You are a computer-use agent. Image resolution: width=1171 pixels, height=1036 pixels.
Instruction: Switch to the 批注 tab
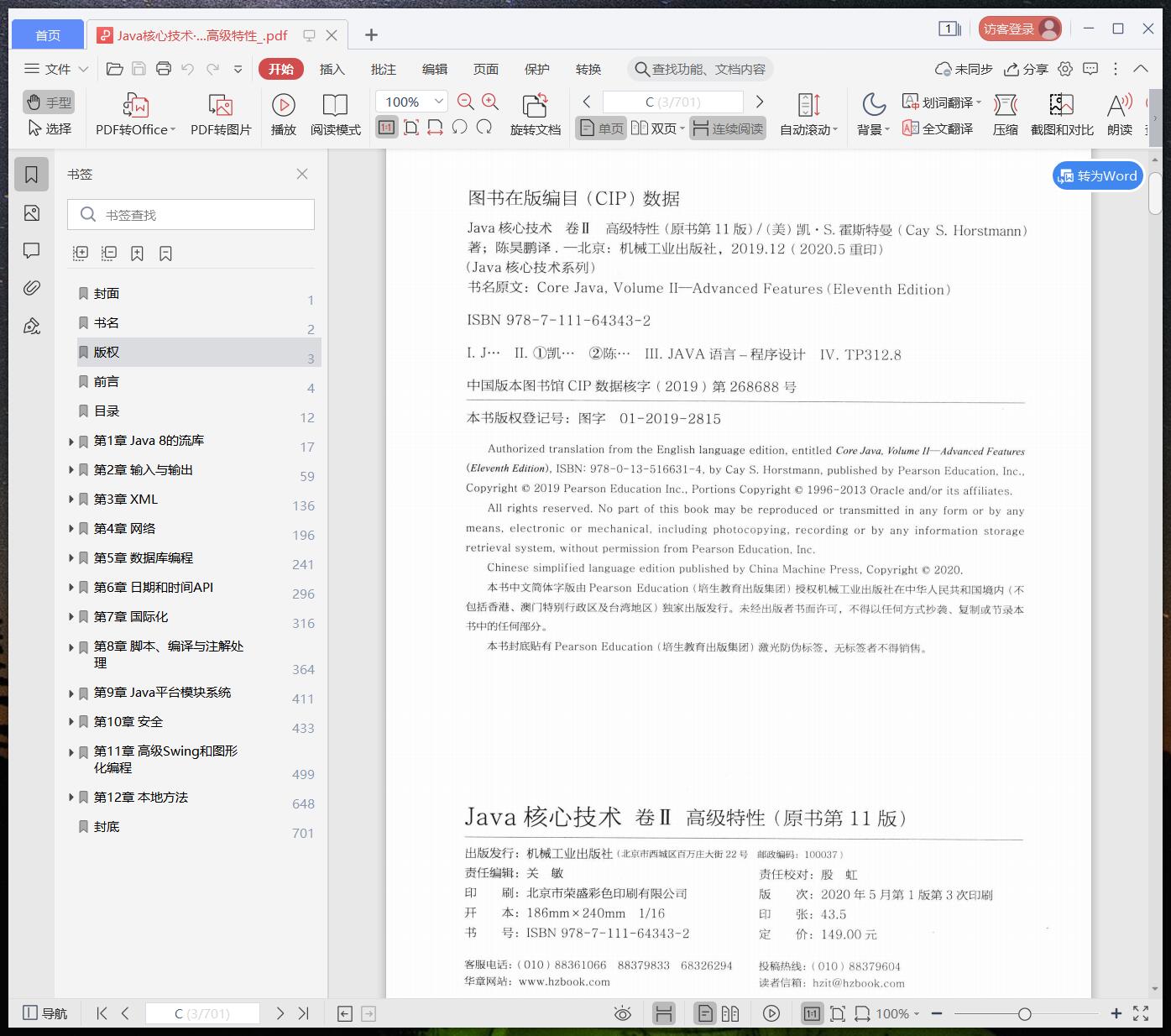click(384, 69)
